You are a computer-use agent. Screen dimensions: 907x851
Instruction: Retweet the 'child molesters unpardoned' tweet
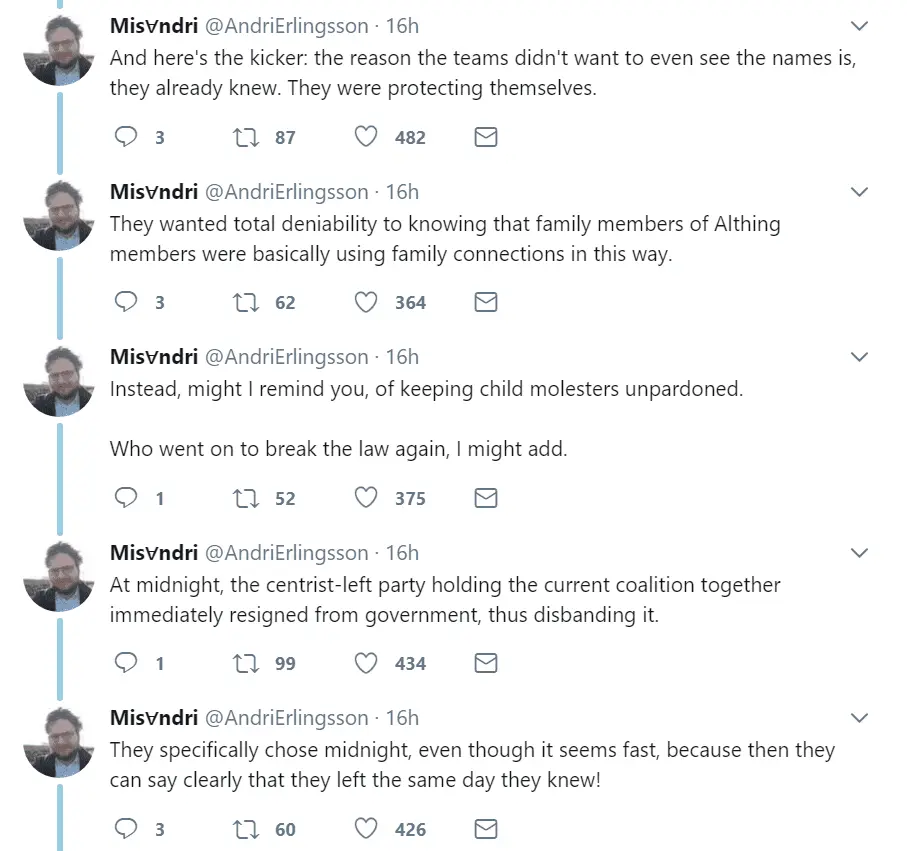[244, 498]
